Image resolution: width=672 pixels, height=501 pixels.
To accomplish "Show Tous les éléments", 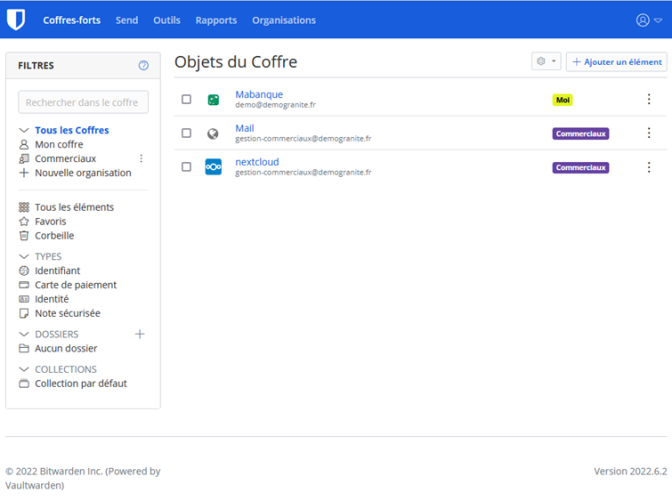I will point(75,207).
